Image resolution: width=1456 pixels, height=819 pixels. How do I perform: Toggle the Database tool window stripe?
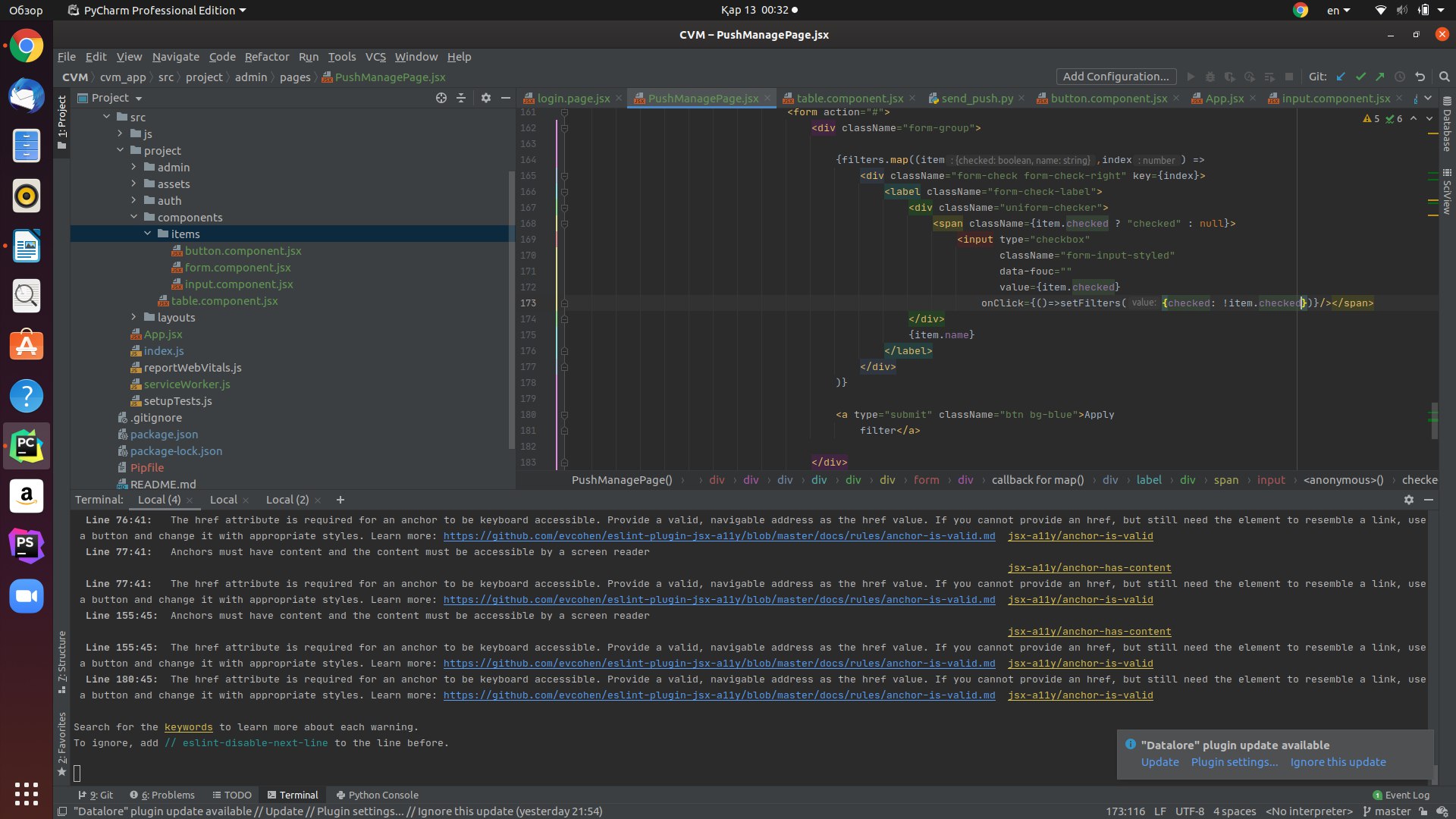[1447, 125]
